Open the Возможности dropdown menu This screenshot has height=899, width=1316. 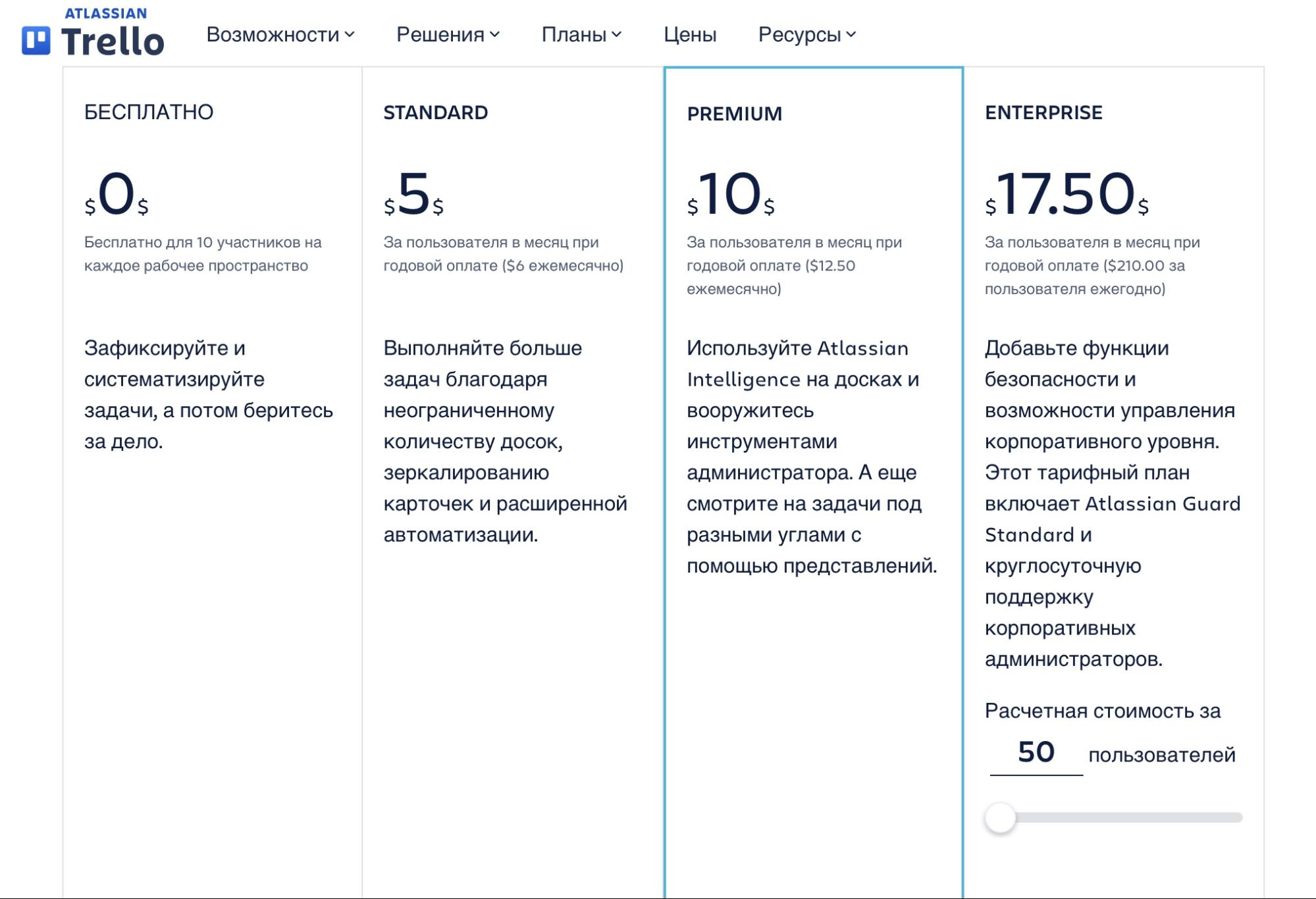point(280,34)
